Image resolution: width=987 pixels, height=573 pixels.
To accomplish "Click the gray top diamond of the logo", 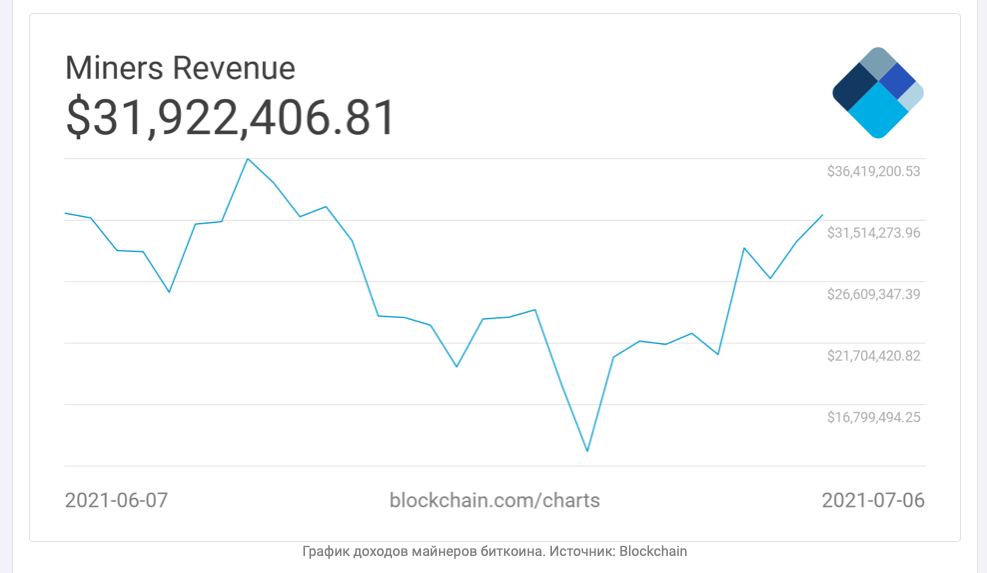I will click(878, 63).
